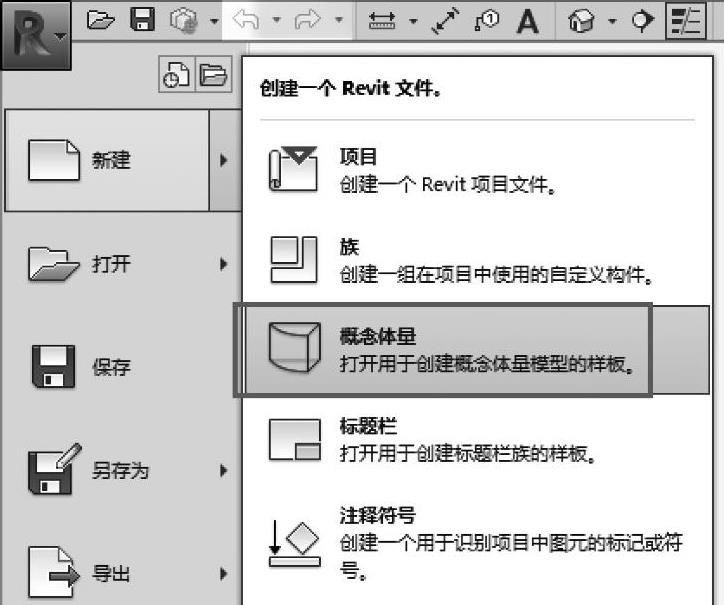Click the Open folder icon in quick access toolbar
This screenshot has width=724, height=605.
click(x=100, y=20)
